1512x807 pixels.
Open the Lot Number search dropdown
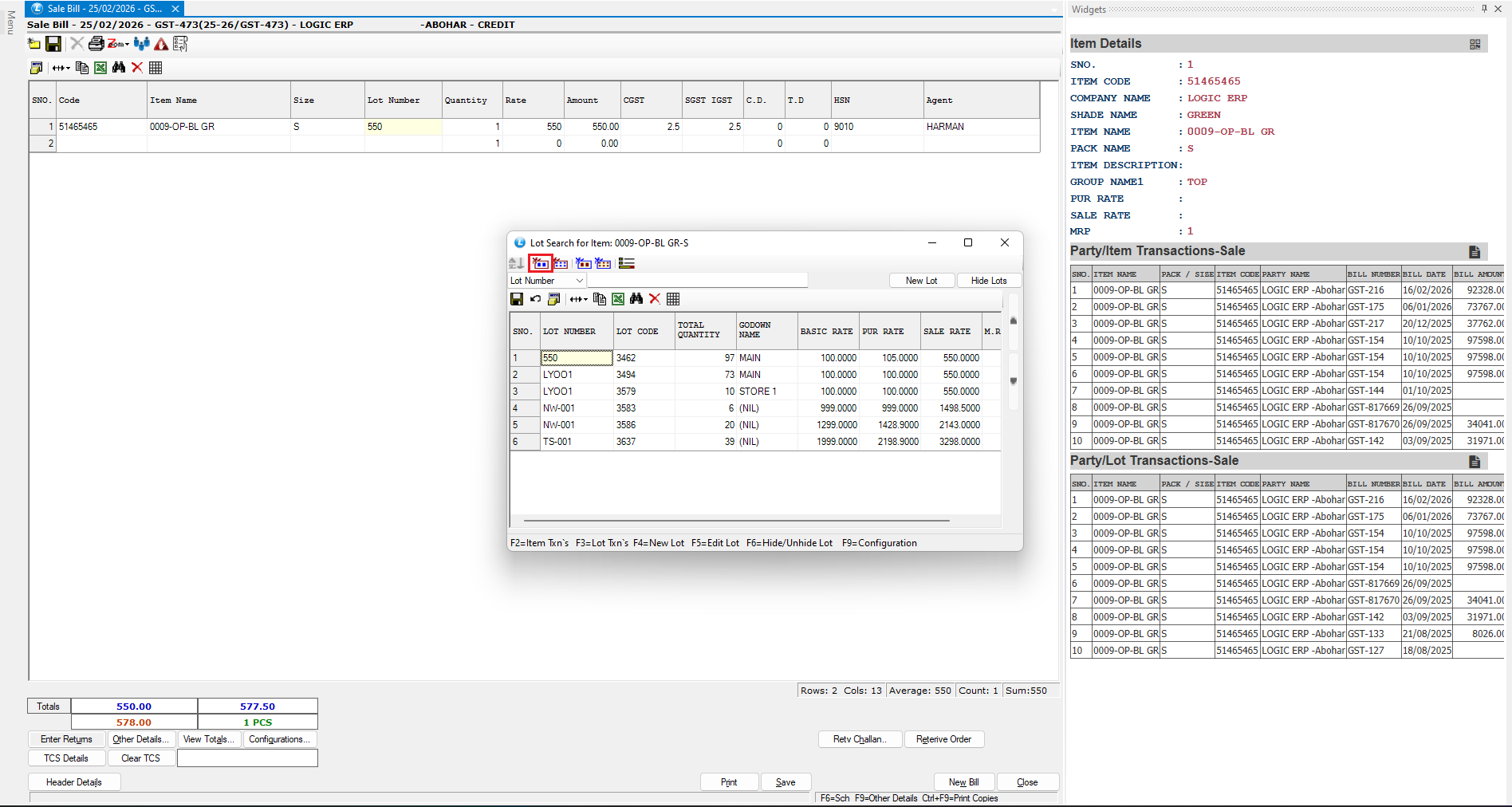click(579, 281)
